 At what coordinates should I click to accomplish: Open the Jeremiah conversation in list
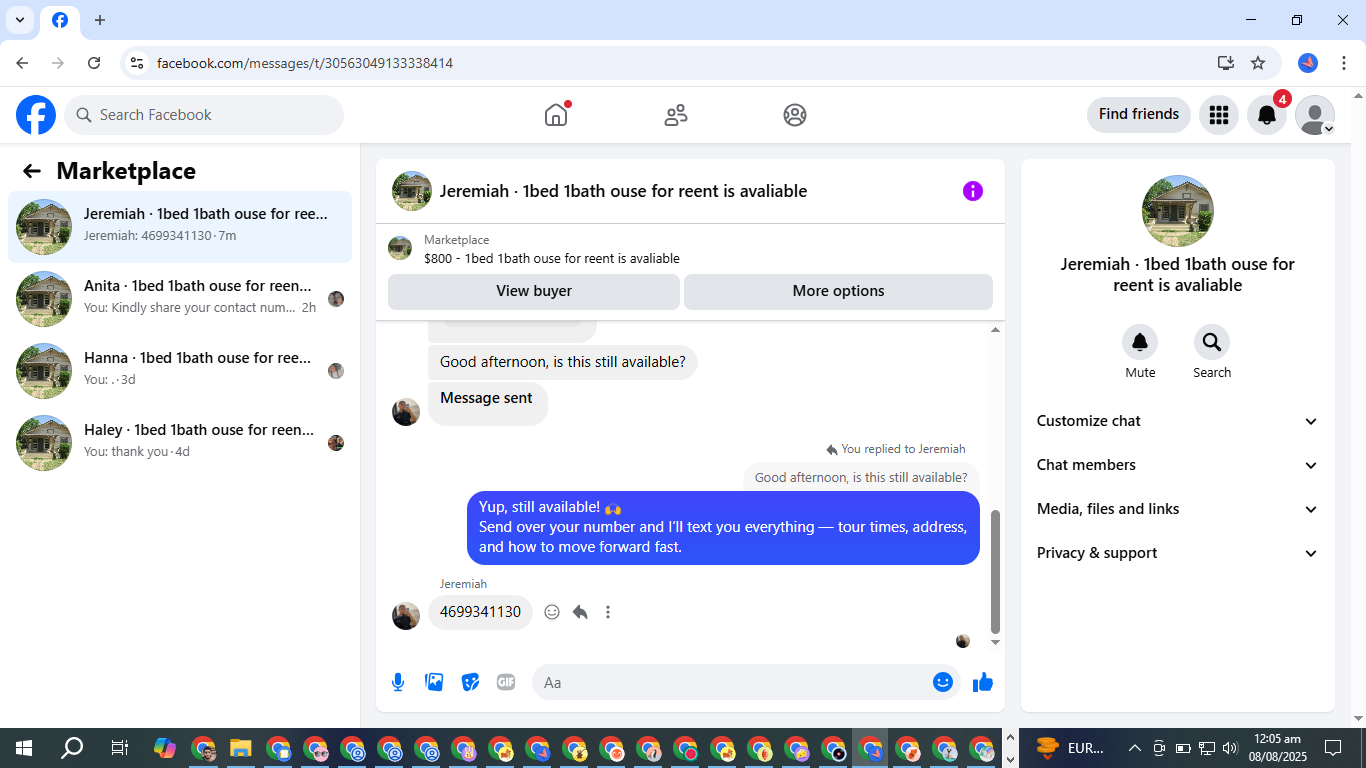[x=180, y=227]
